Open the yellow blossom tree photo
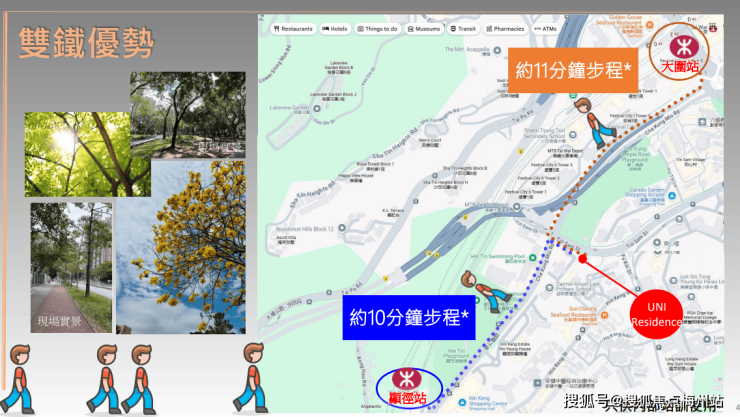Screen dimensions: 740x417 (x=181, y=247)
